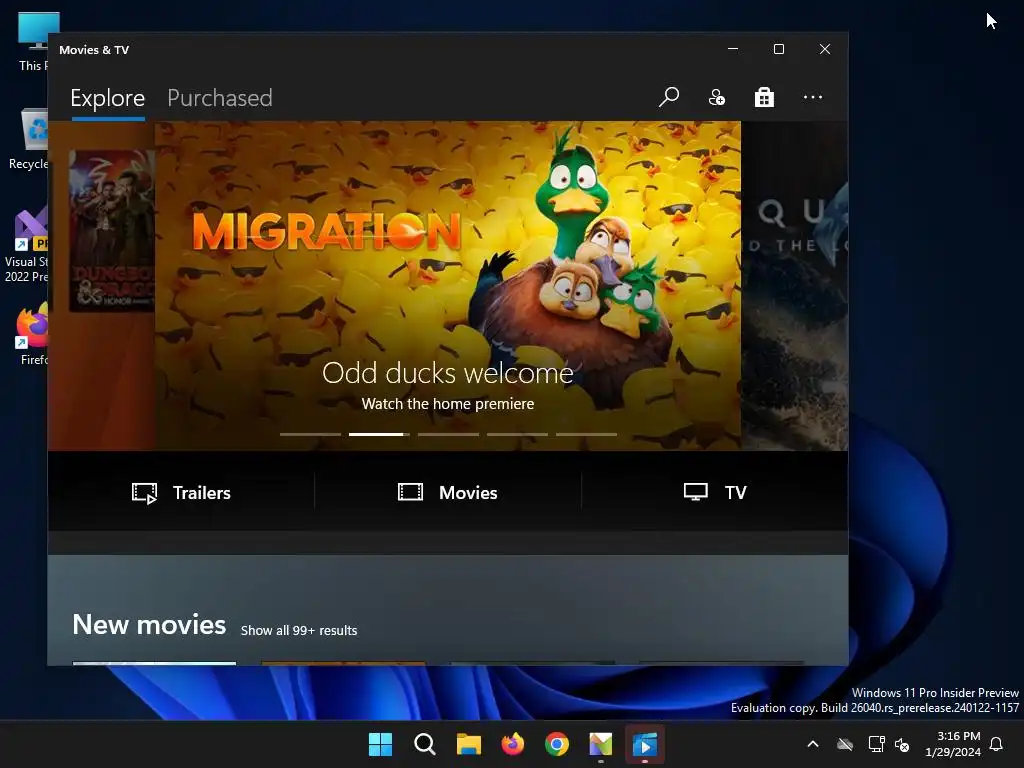Viewport: 1024px width, 768px height.
Task: Jump to first carousel slide indicator
Action: 310,434
